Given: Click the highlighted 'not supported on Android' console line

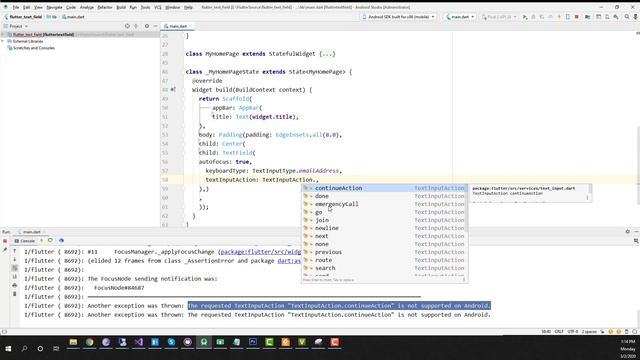Looking at the screenshot, I should tap(339, 306).
